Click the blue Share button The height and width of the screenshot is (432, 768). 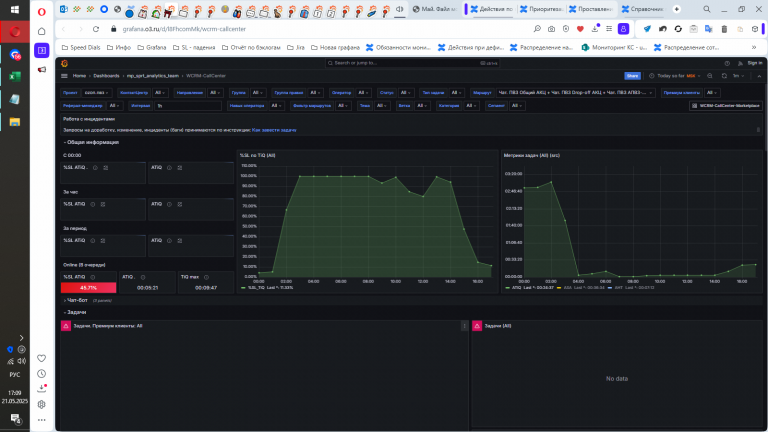point(632,76)
